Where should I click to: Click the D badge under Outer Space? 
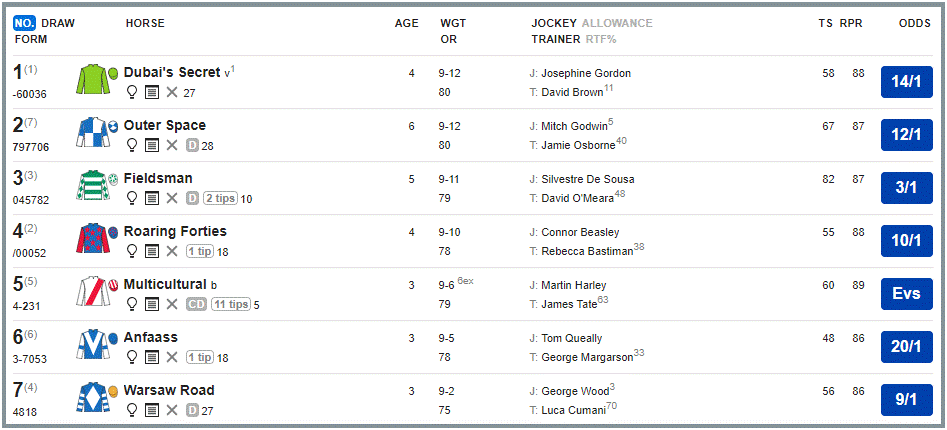(x=192, y=145)
